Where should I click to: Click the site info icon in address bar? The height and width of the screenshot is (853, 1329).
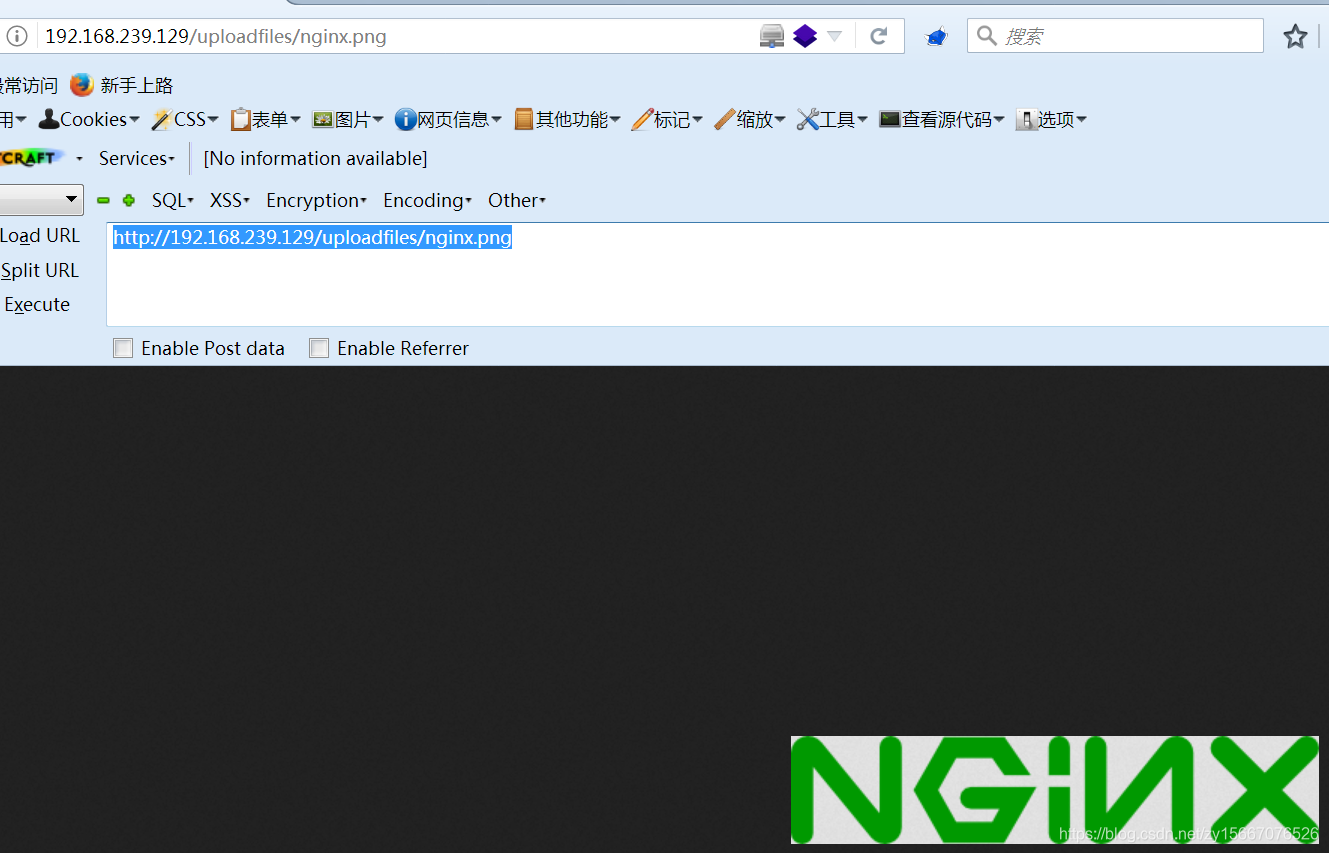click(x=17, y=37)
